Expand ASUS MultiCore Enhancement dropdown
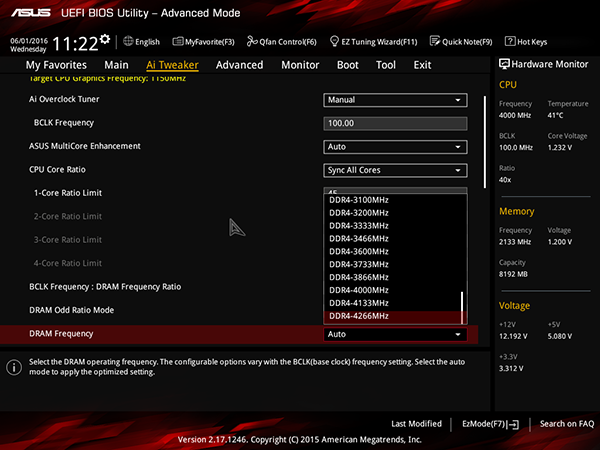Viewport: 600px width, 450px height. pyautogui.click(x=395, y=147)
